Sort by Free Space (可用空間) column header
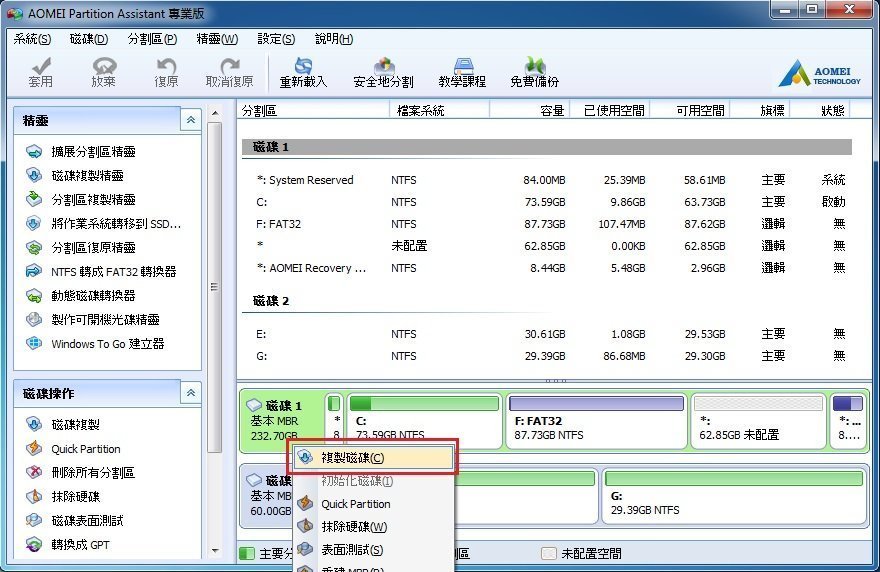Screen dimensions: 880x572 [x=690, y=111]
